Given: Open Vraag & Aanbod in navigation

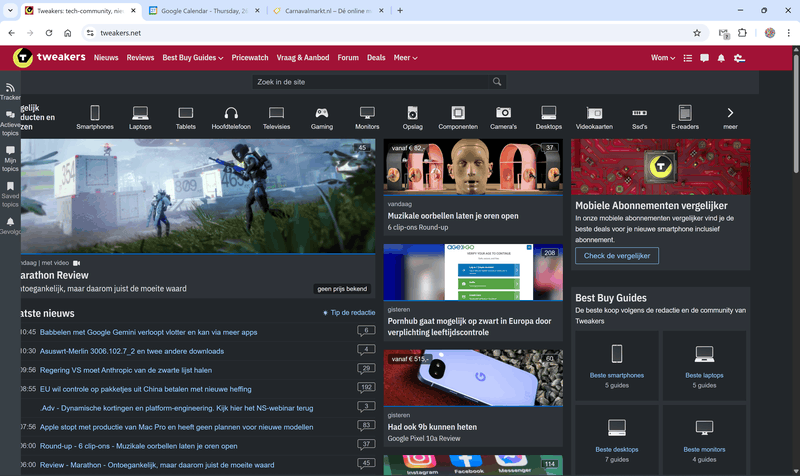Looking at the screenshot, I should pos(303,58).
